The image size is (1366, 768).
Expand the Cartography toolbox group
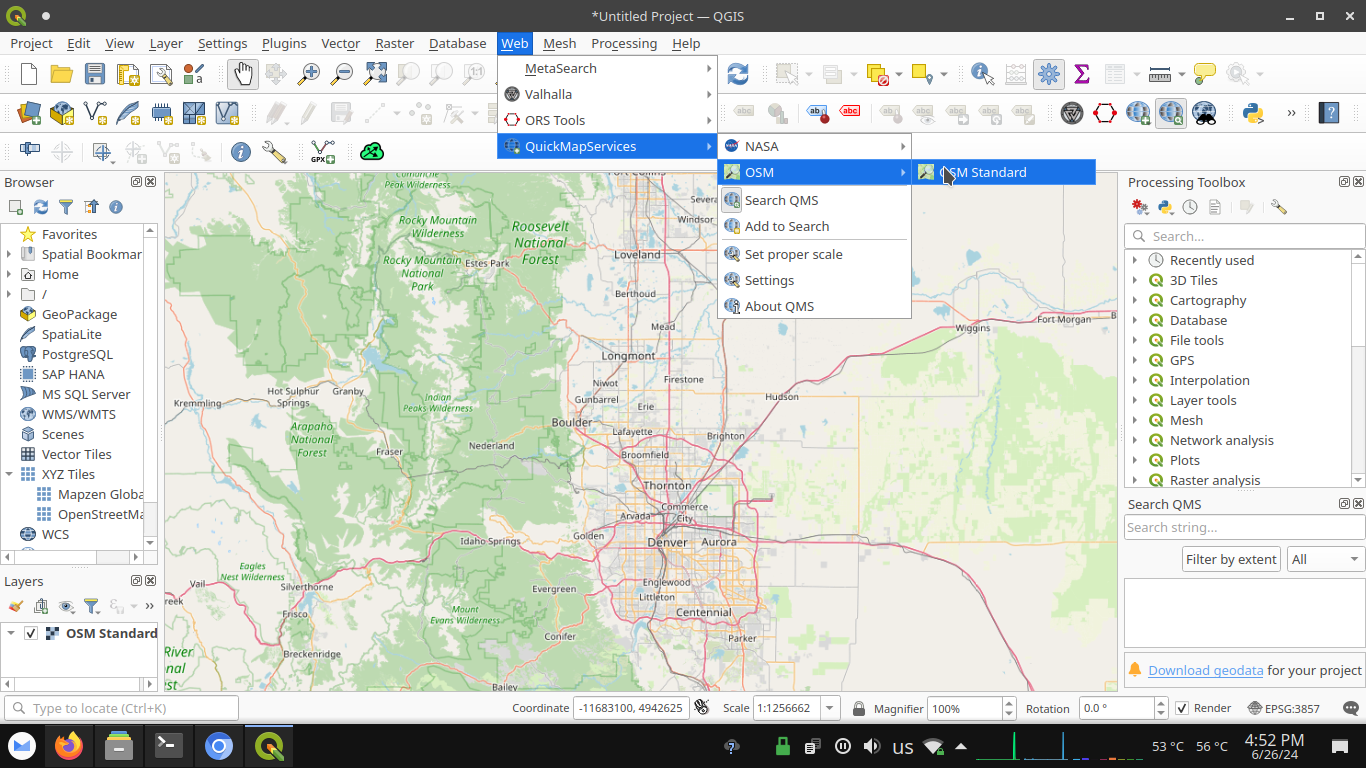tap(1135, 300)
